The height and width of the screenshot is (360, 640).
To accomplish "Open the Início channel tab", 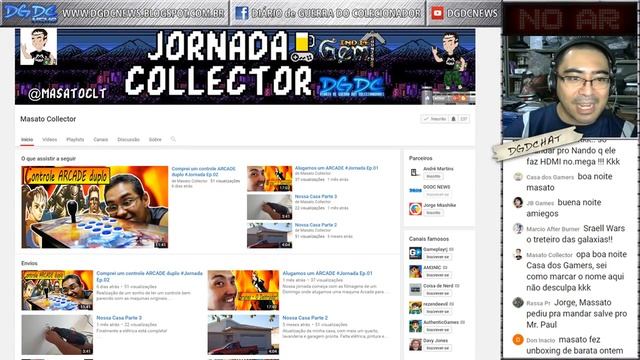I will pos(27,140).
